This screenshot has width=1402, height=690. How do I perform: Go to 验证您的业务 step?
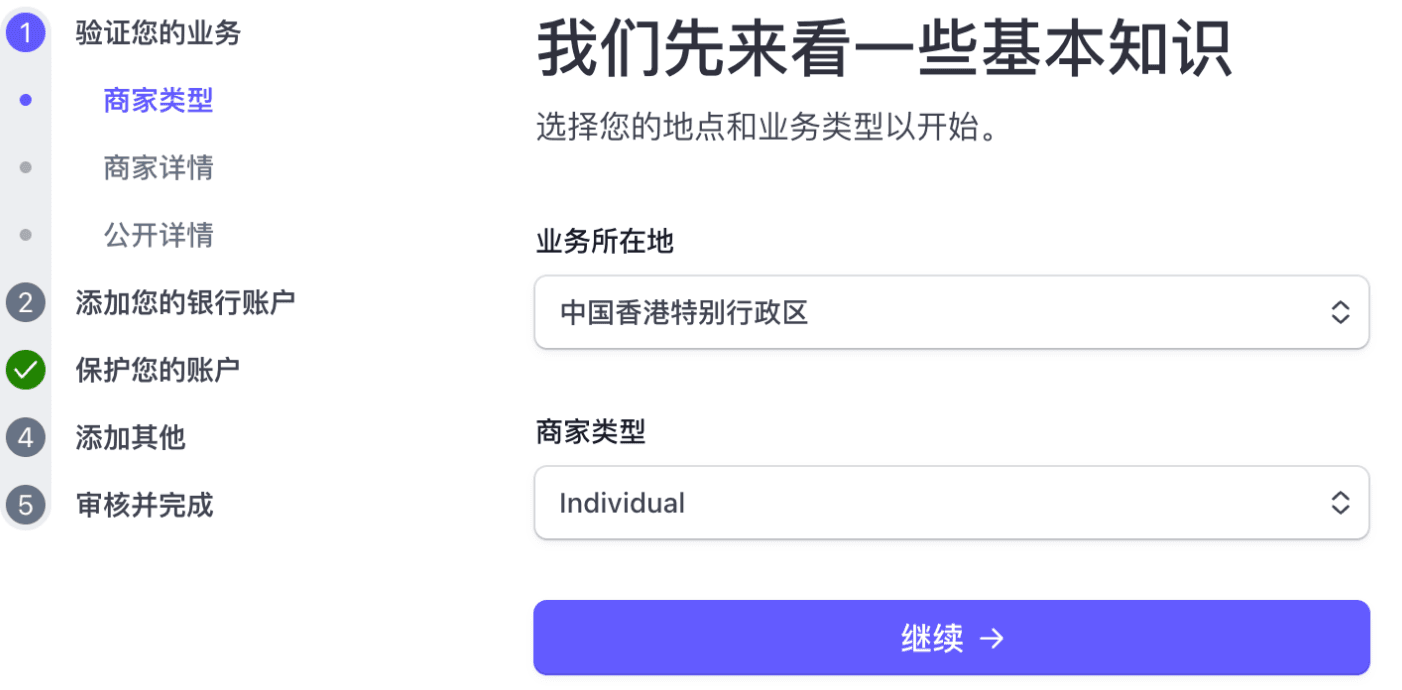[x=158, y=33]
